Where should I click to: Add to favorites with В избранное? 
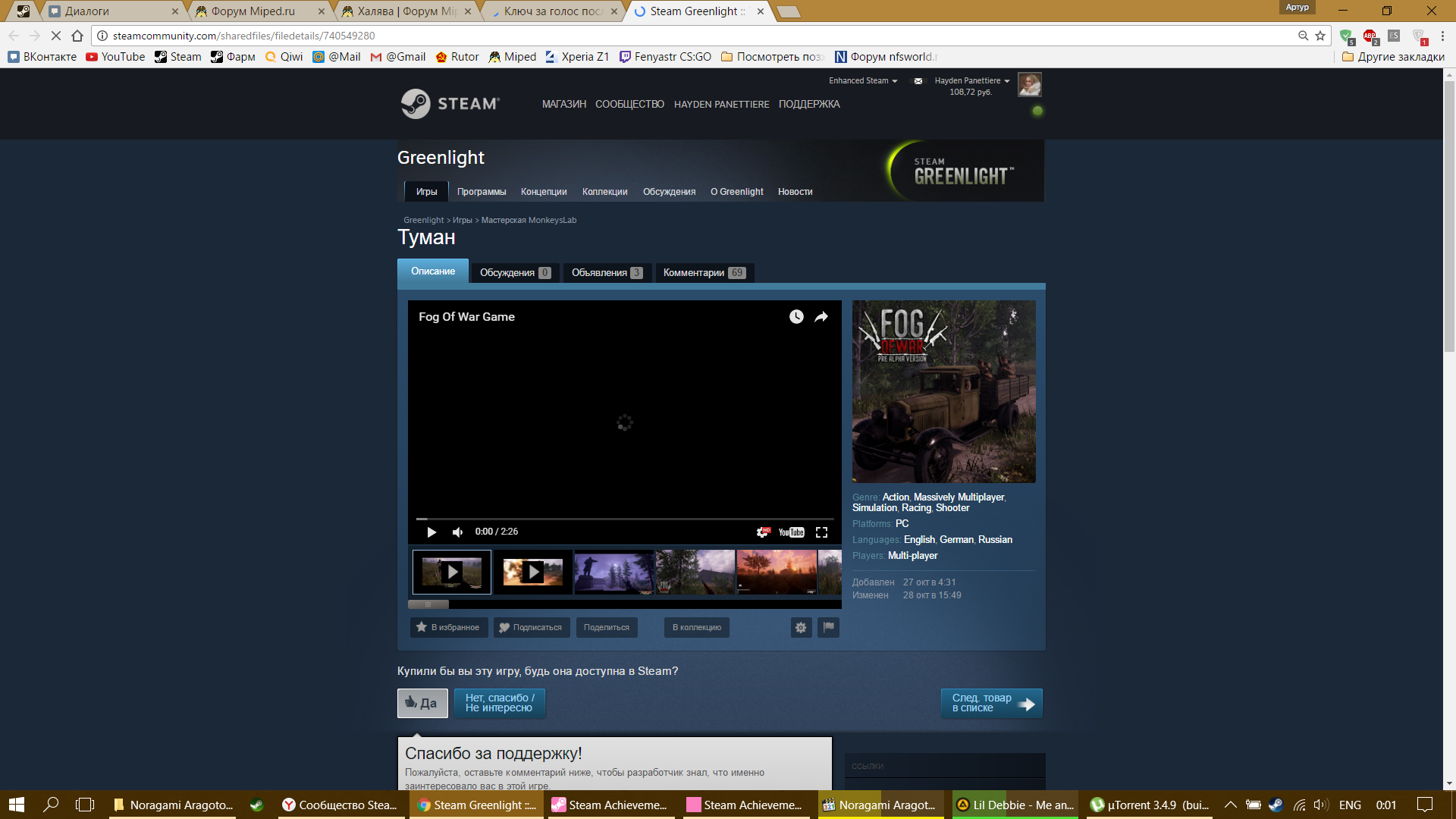[x=449, y=628]
